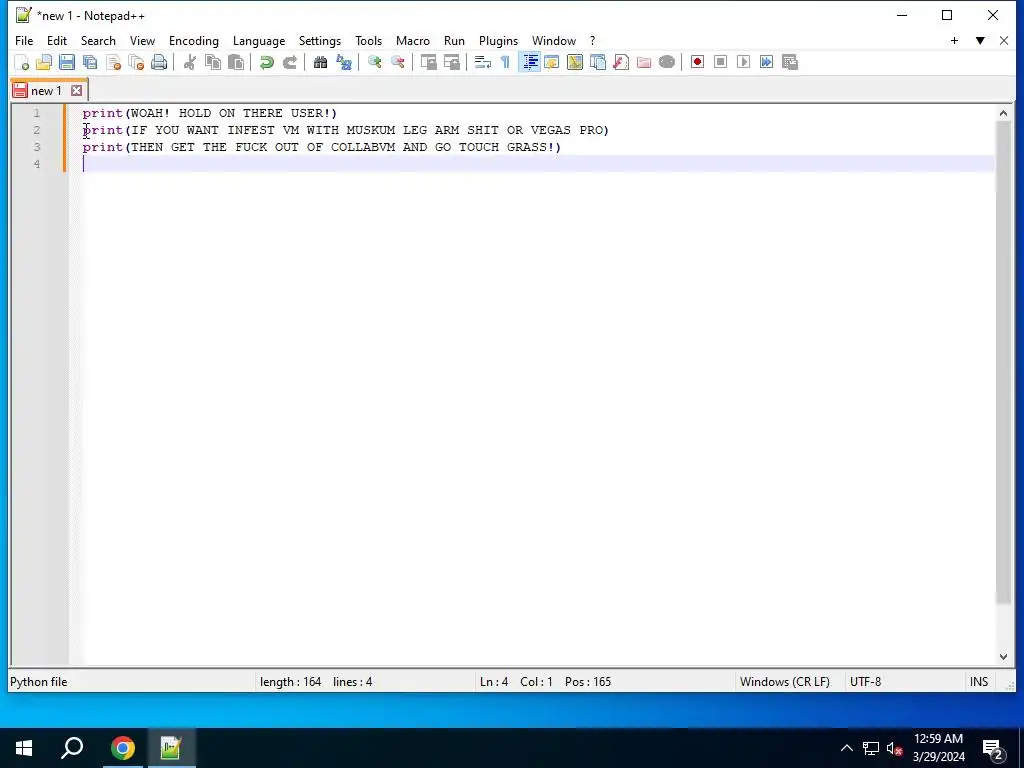Open the Plugins menu
1024x768 pixels.
point(498,40)
